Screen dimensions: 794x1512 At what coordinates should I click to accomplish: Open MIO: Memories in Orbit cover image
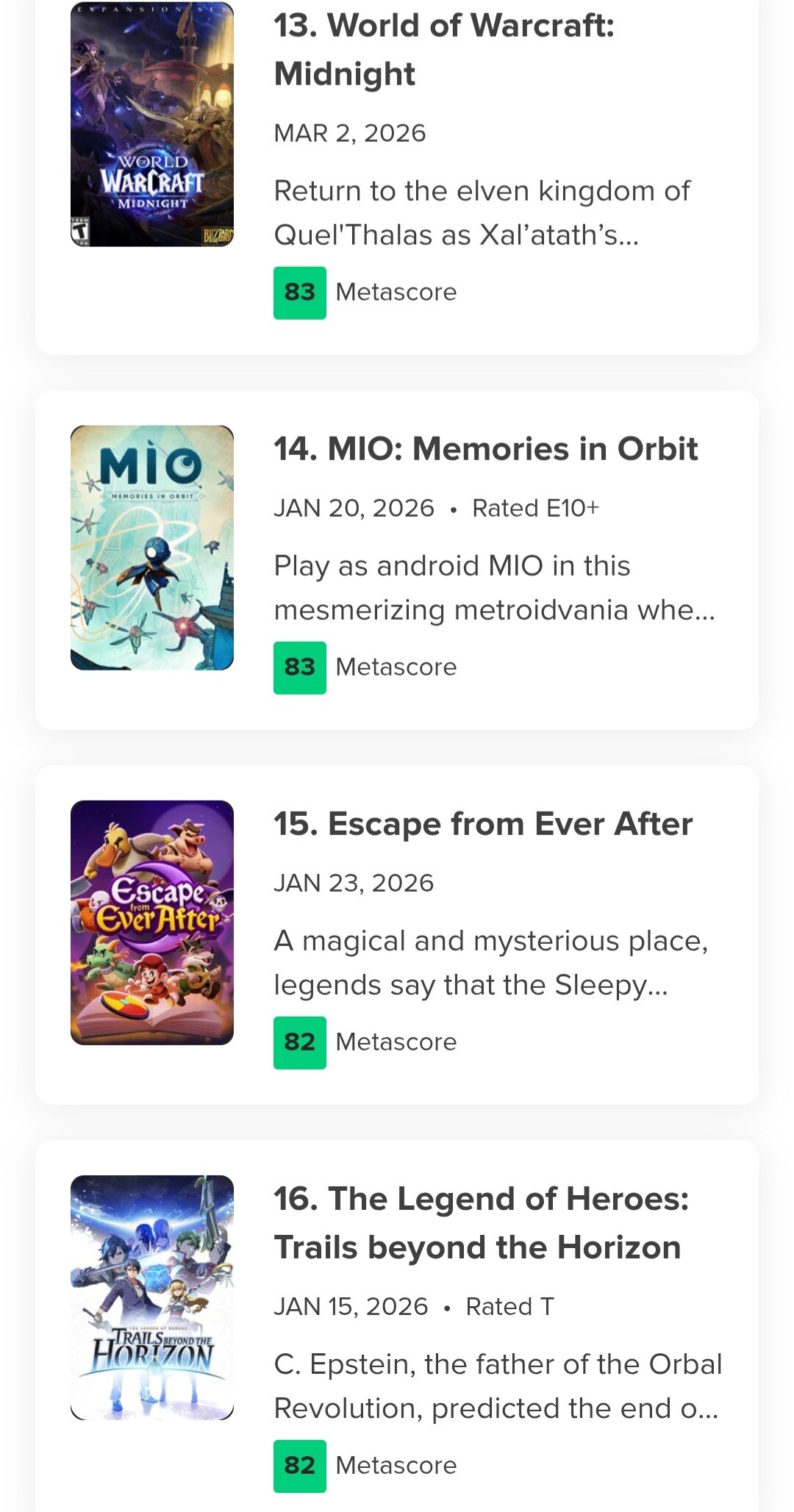pyautogui.click(x=152, y=548)
